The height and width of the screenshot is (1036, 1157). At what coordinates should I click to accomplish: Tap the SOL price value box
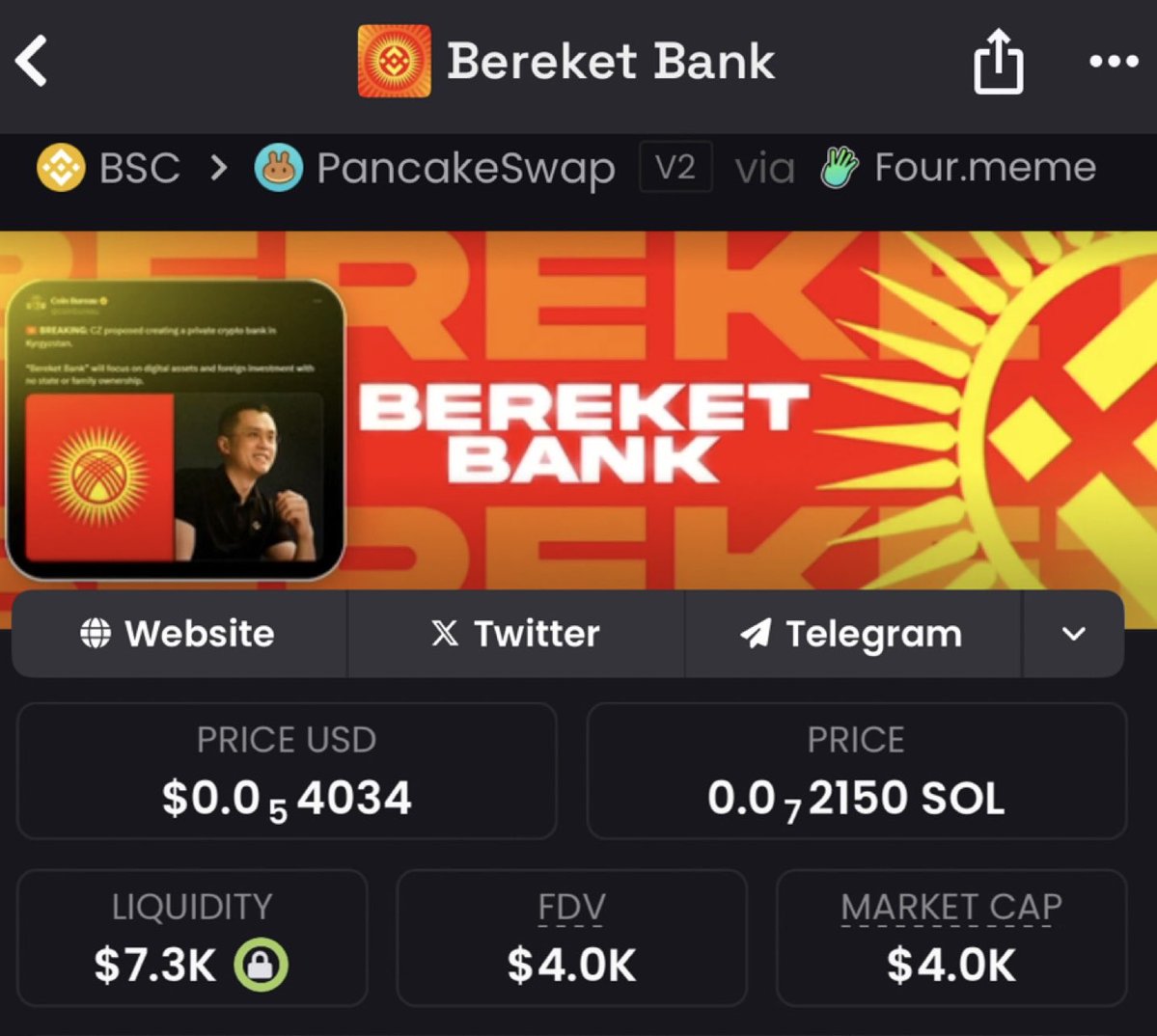coord(857,771)
